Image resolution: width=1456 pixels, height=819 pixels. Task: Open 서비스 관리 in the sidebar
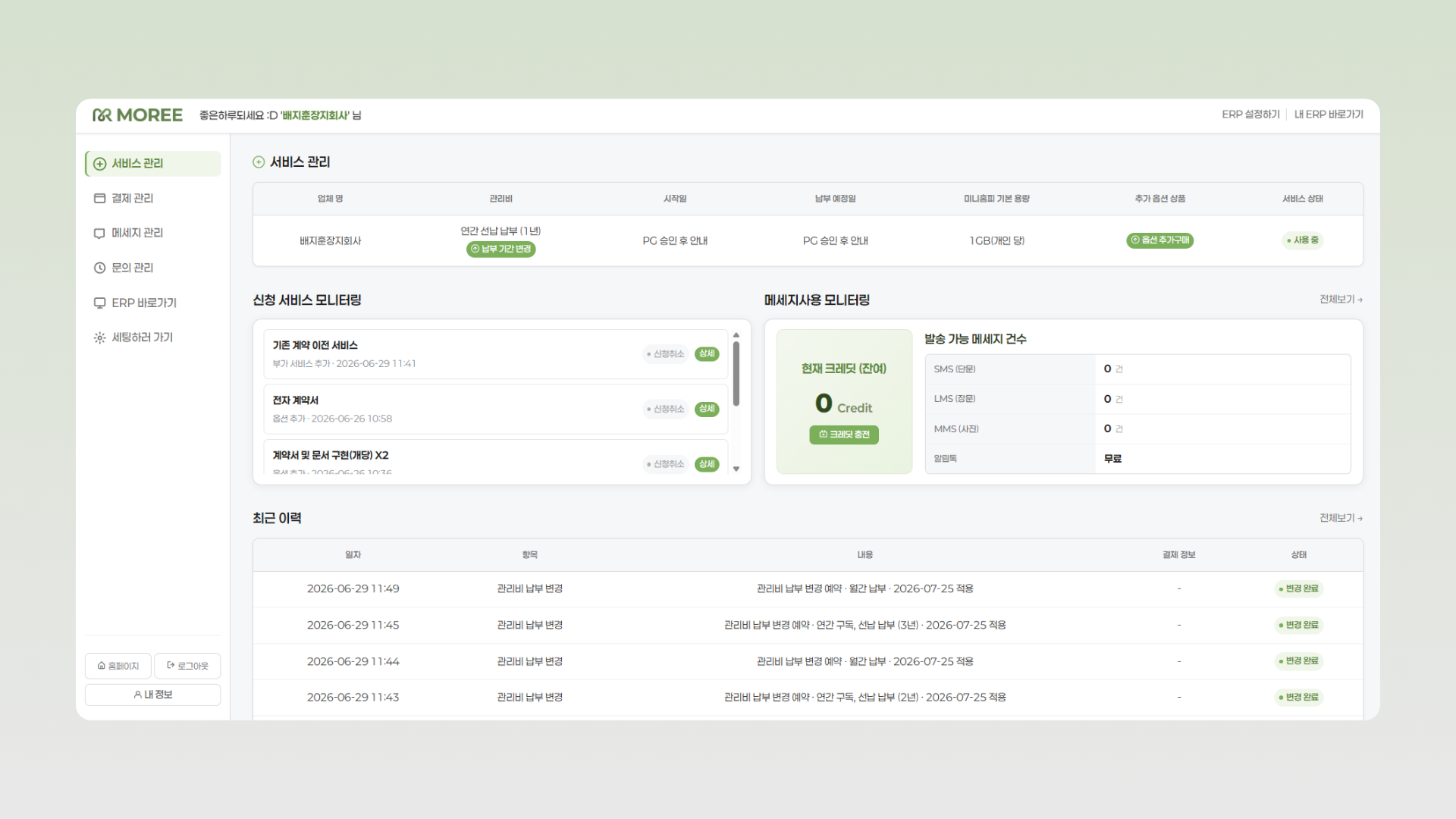(x=152, y=164)
